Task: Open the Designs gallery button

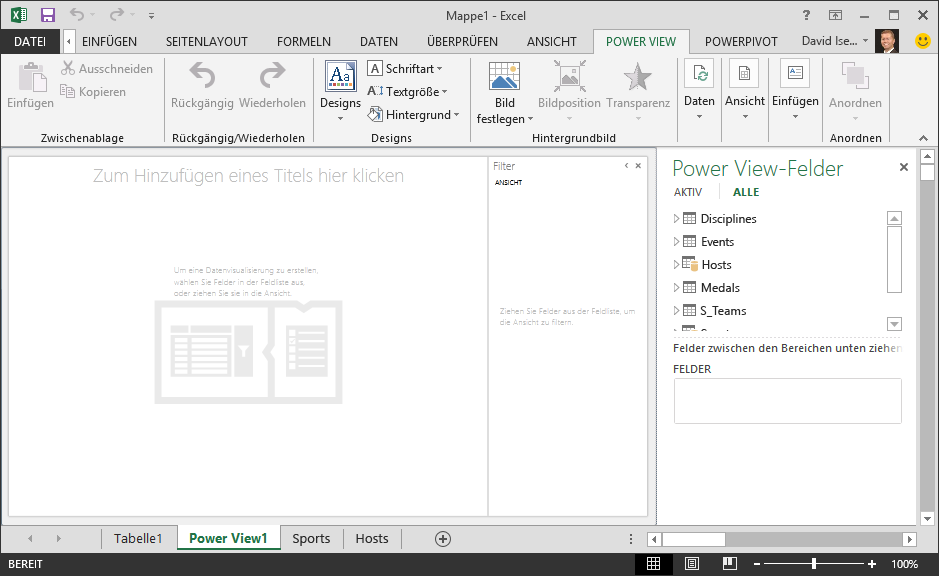Action: tap(340, 91)
